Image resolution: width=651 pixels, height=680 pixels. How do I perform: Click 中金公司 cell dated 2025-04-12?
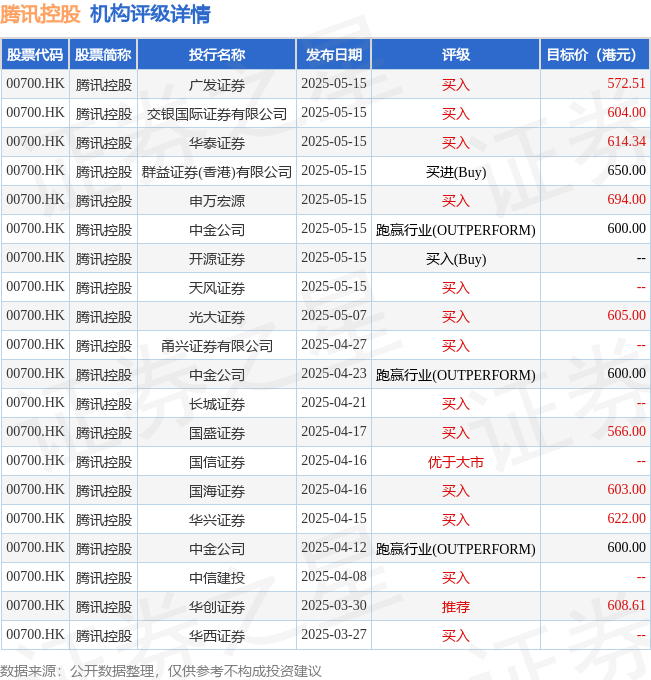tap(217, 549)
